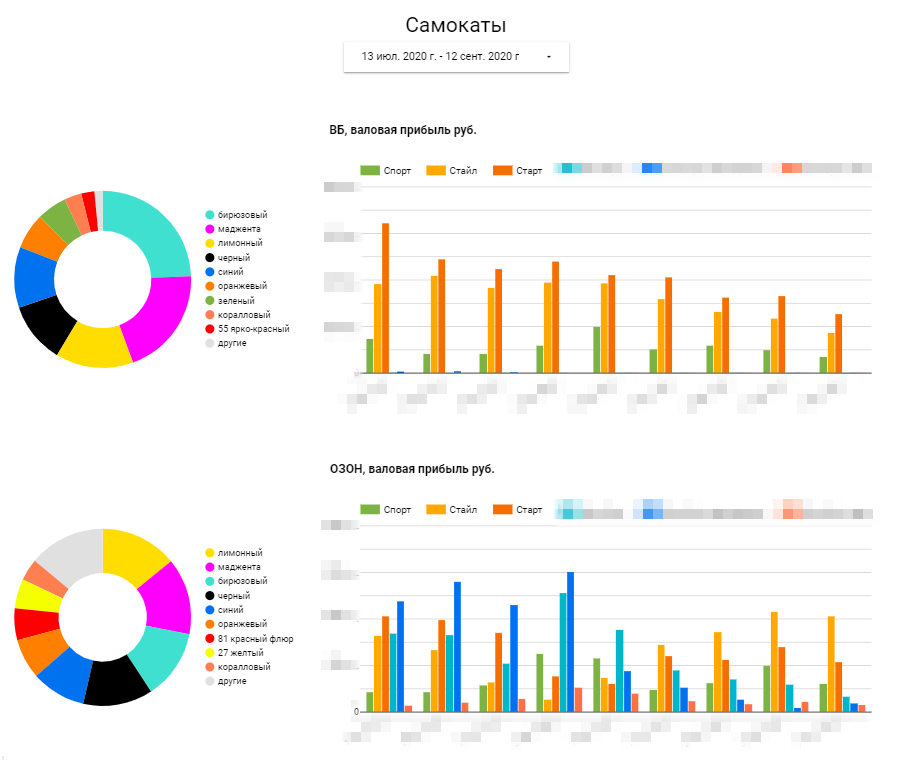Image resolution: width=906 pixels, height=773 pixels.
Task: Click the ОЗОН, валовая прибыль руб. chart title
Action: click(x=412, y=469)
